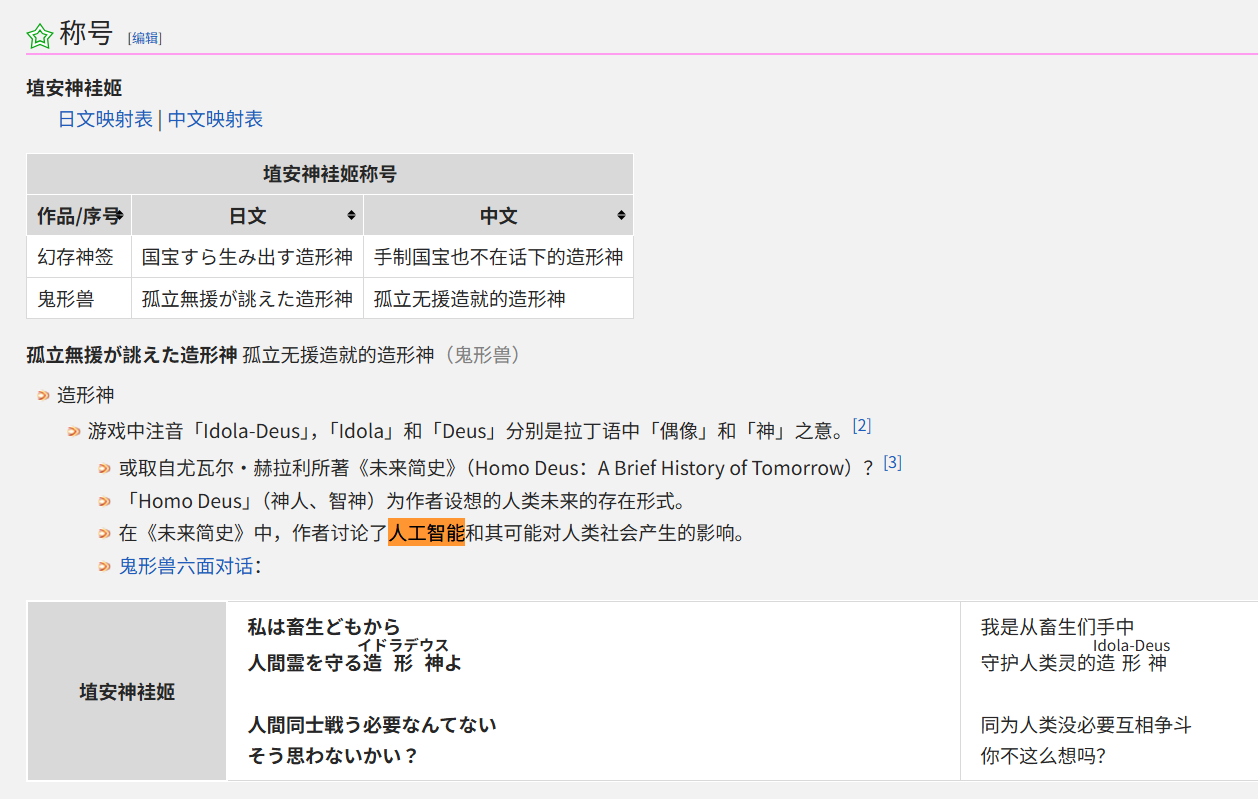Click the 埴安神袢姬称号 table header
This screenshot has width=1258, height=799.
click(330, 174)
